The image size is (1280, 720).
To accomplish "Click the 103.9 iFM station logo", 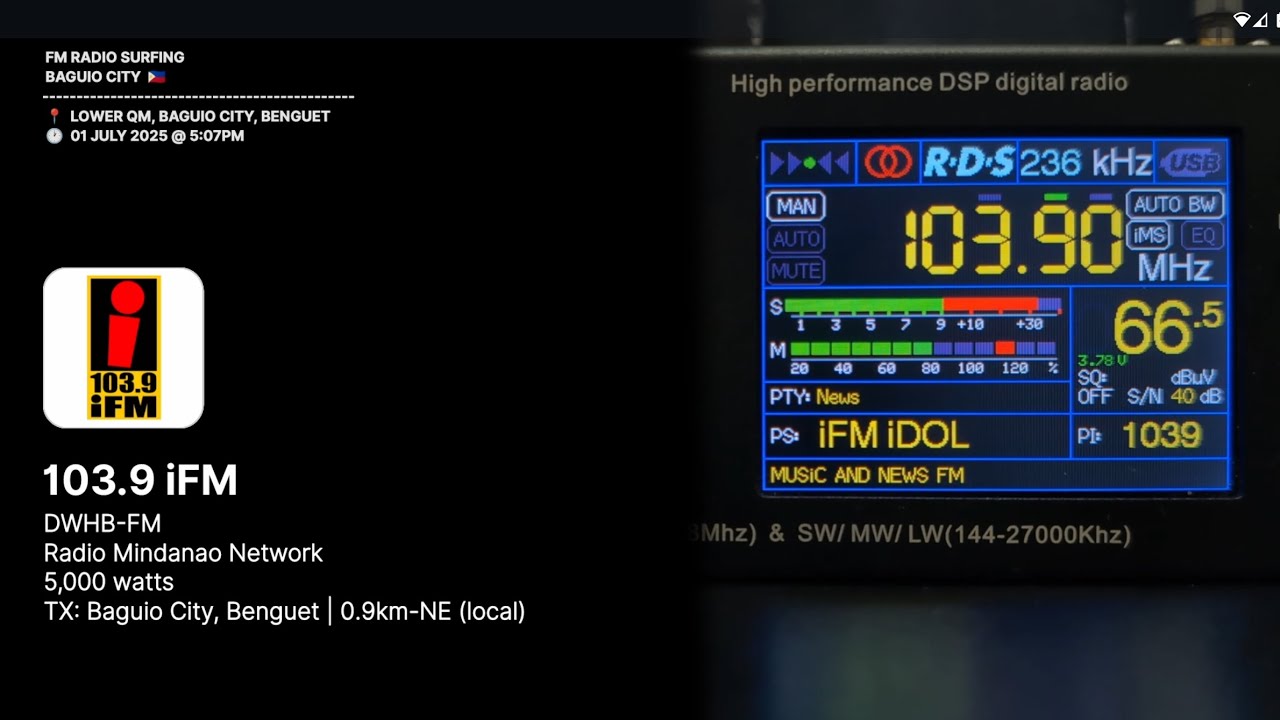I will 123,348.
